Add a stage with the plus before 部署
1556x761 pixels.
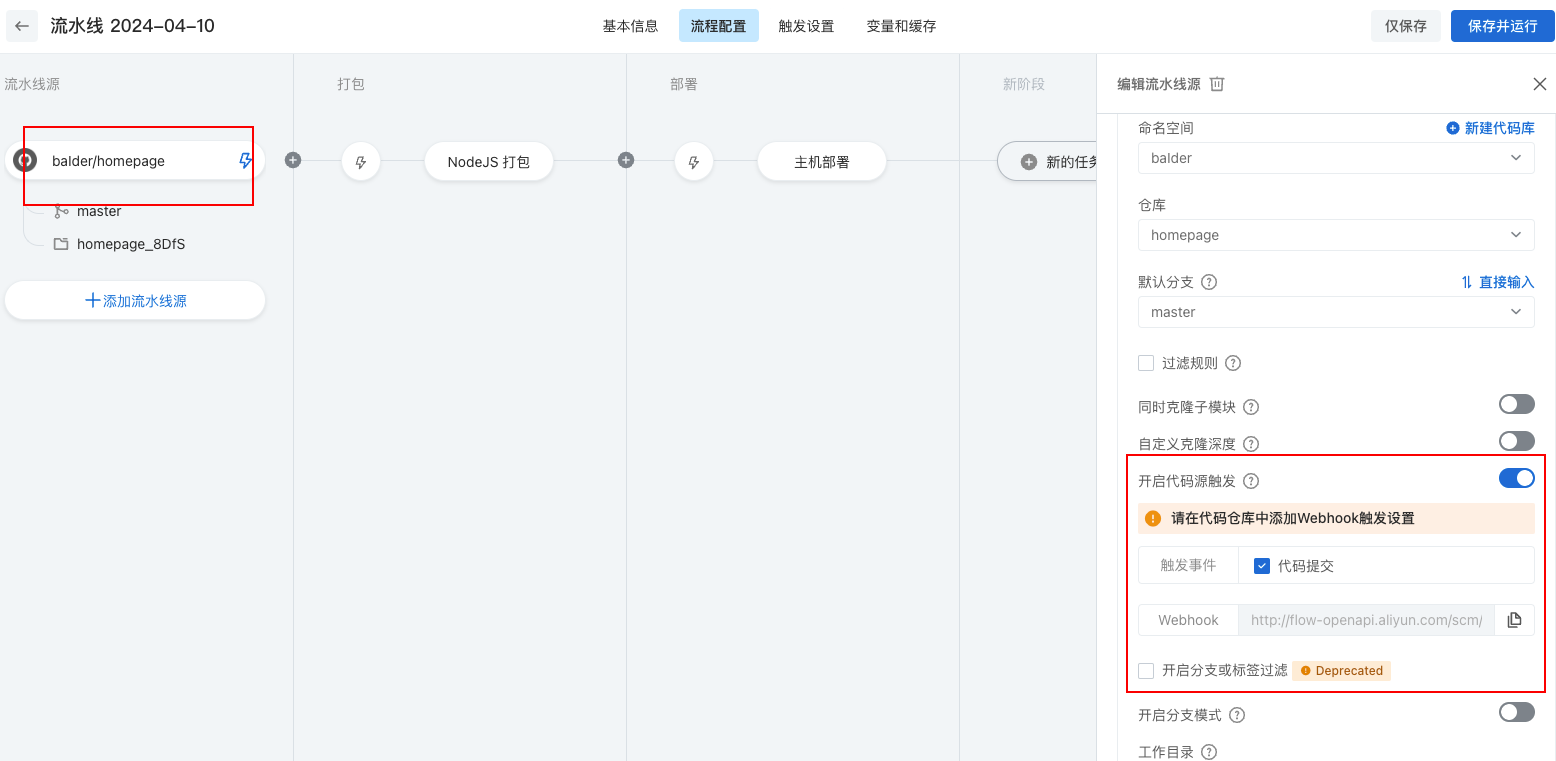626,160
